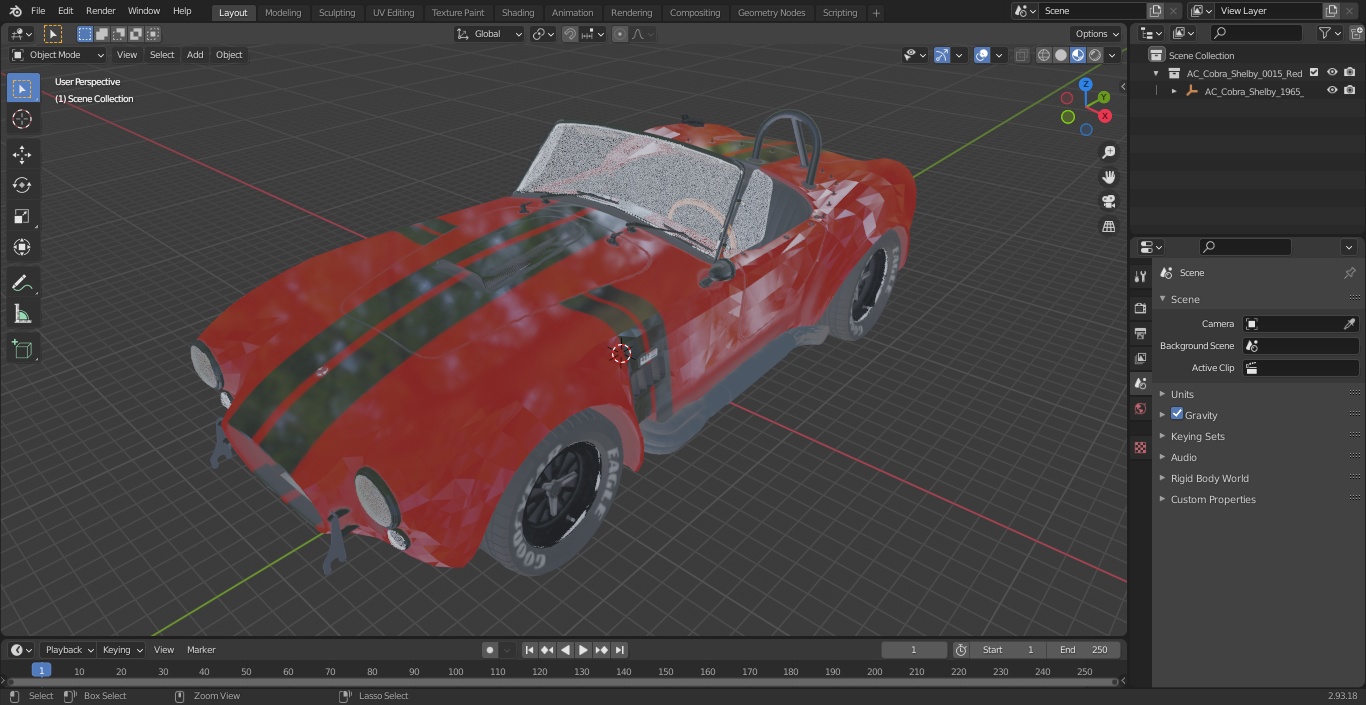Switch to the Sculpting workspace tab
Image resolution: width=1366 pixels, height=705 pixels.
[x=337, y=12]
